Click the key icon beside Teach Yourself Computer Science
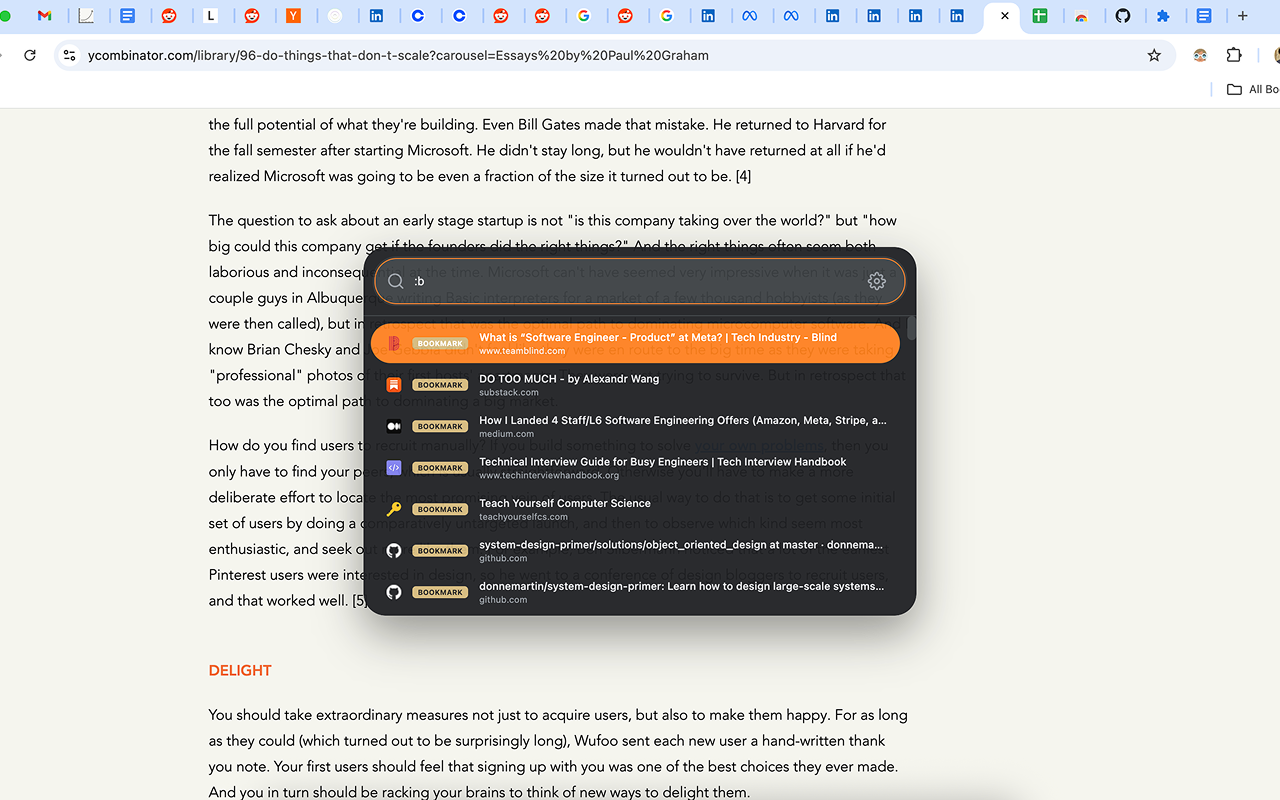The width and height of the screenshot is (1280, 800). (393, 508)
